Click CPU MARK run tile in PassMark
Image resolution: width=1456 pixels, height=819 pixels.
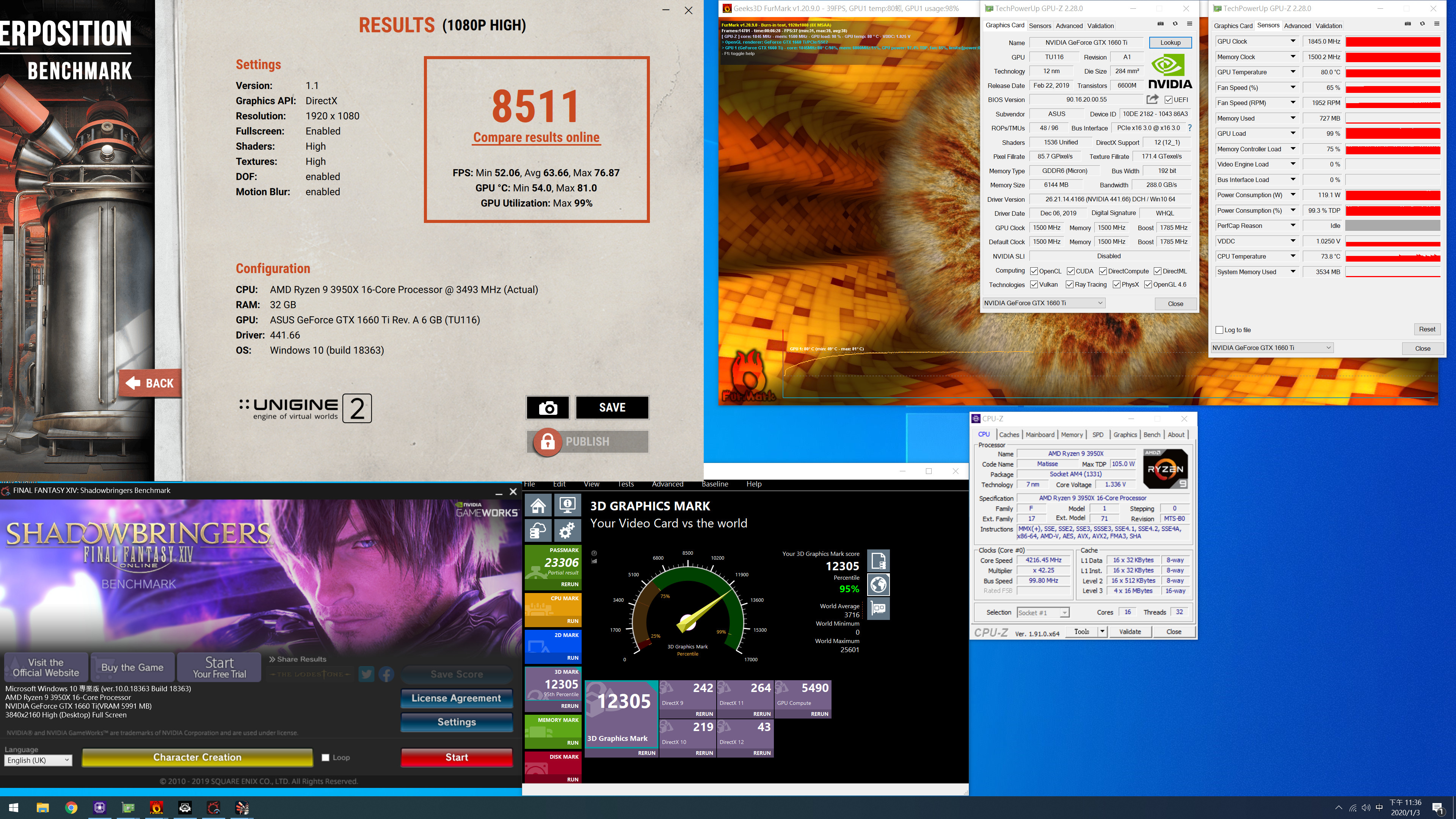(553, 610)
